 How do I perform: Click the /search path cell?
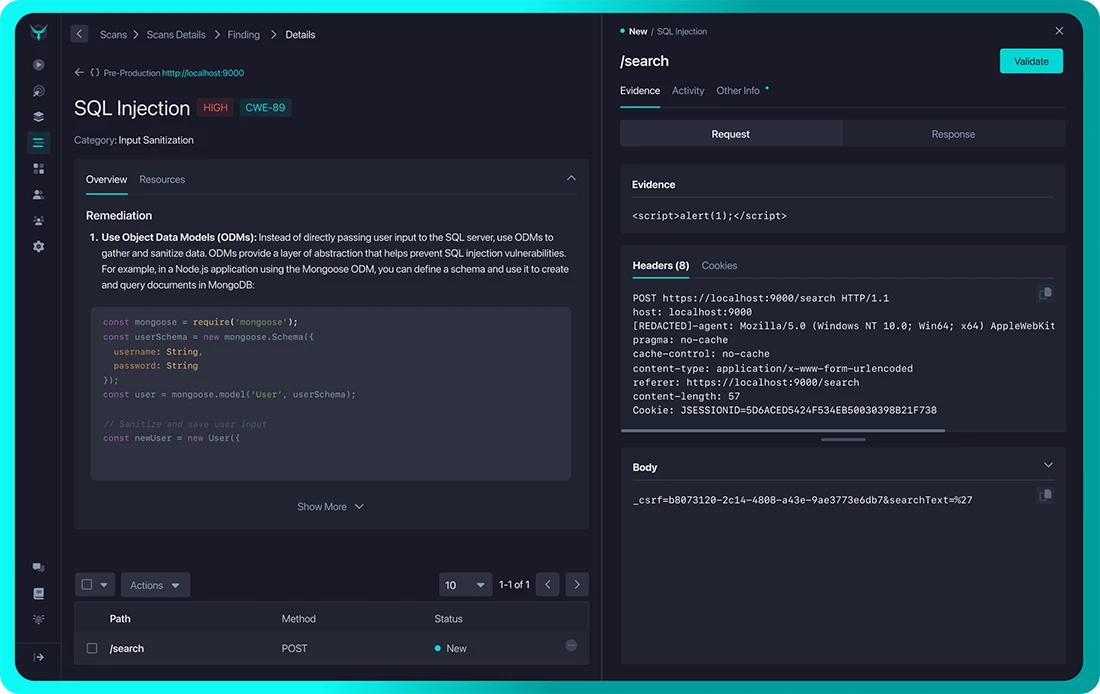[x=126, y=648]
